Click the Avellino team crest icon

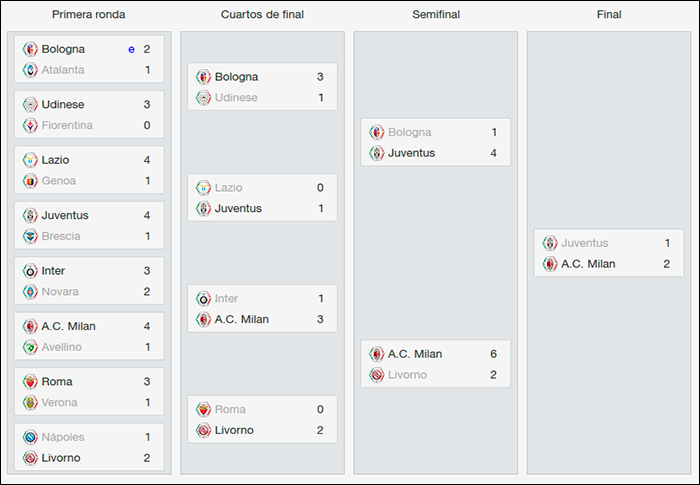click(x=30, y=347)
